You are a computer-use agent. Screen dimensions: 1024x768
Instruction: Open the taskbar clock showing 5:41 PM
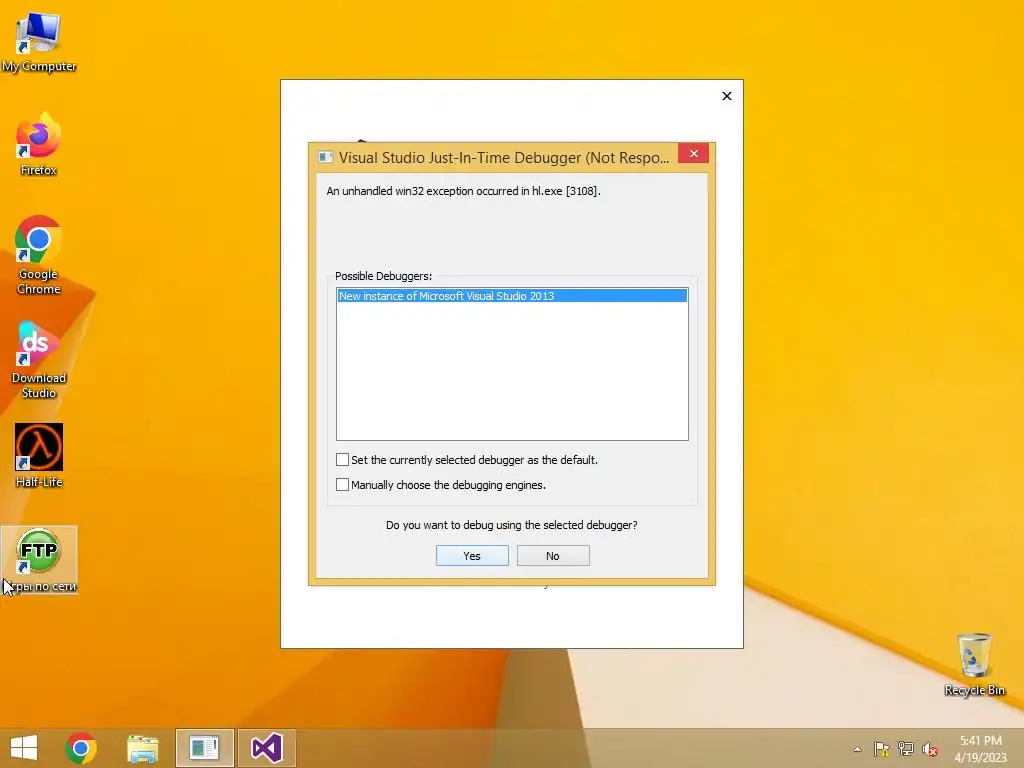point(980,748)
